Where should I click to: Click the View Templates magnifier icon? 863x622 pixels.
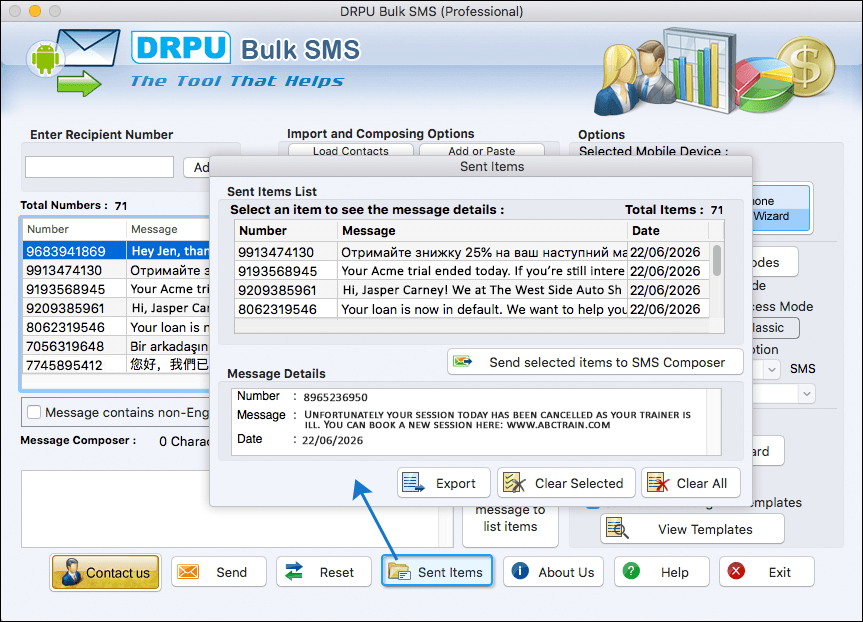(x=617, y=528)
